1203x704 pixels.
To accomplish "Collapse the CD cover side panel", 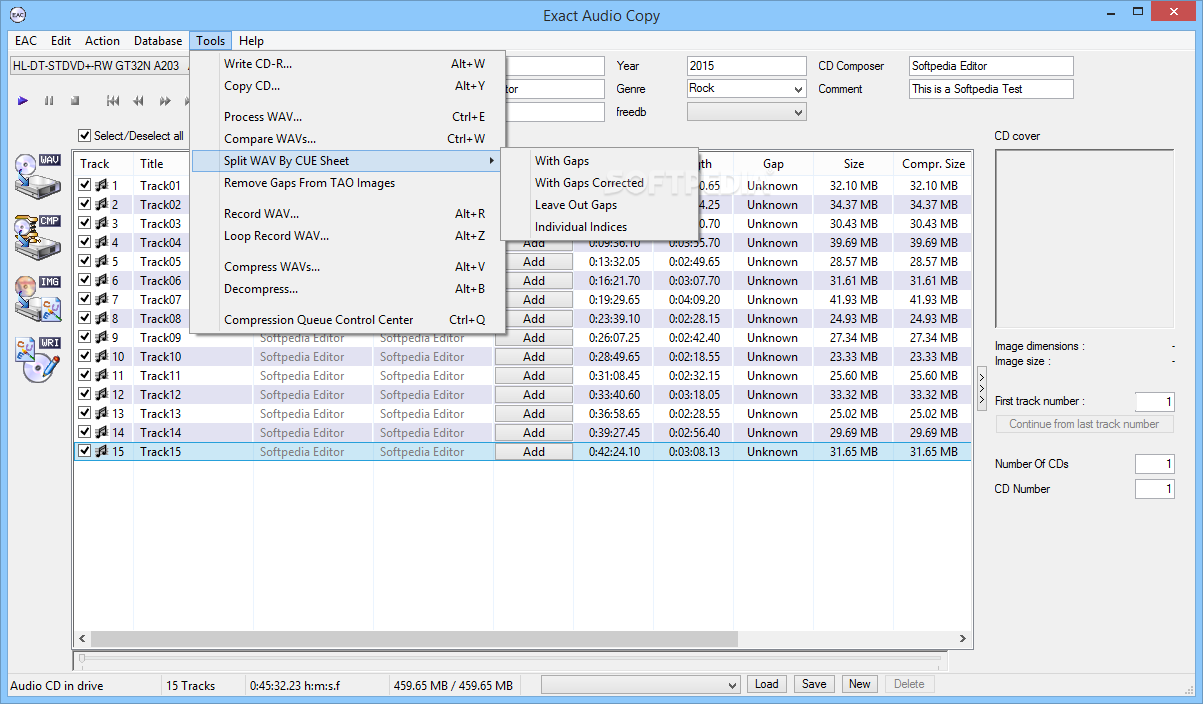I will pyautogui.click(x=982, y=388).
